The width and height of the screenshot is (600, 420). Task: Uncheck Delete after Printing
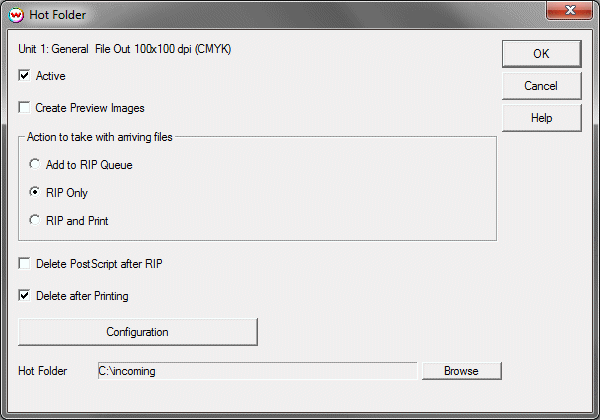(x=25, y=296)
